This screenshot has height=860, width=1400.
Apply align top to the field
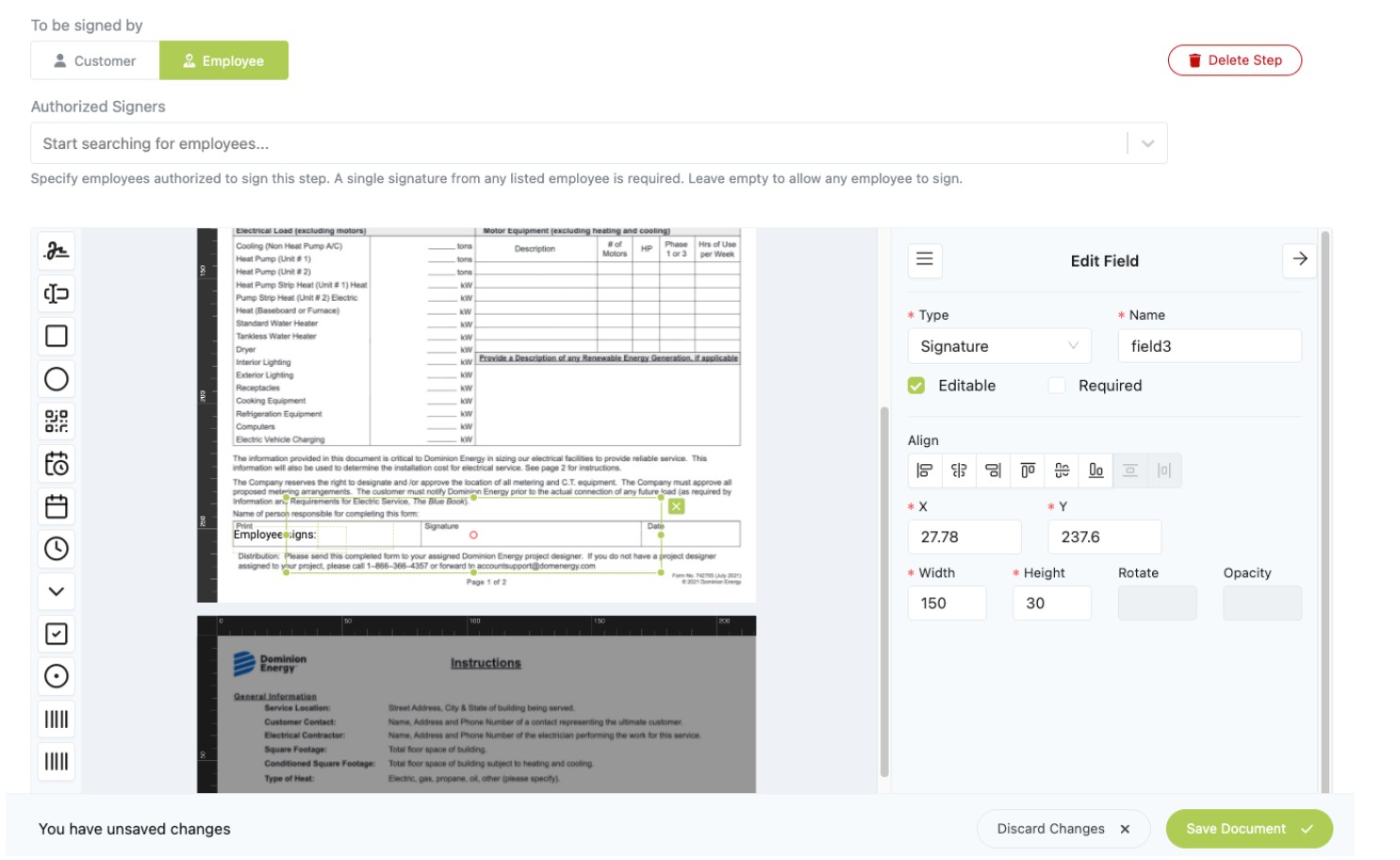click(x=1028, y=470)
